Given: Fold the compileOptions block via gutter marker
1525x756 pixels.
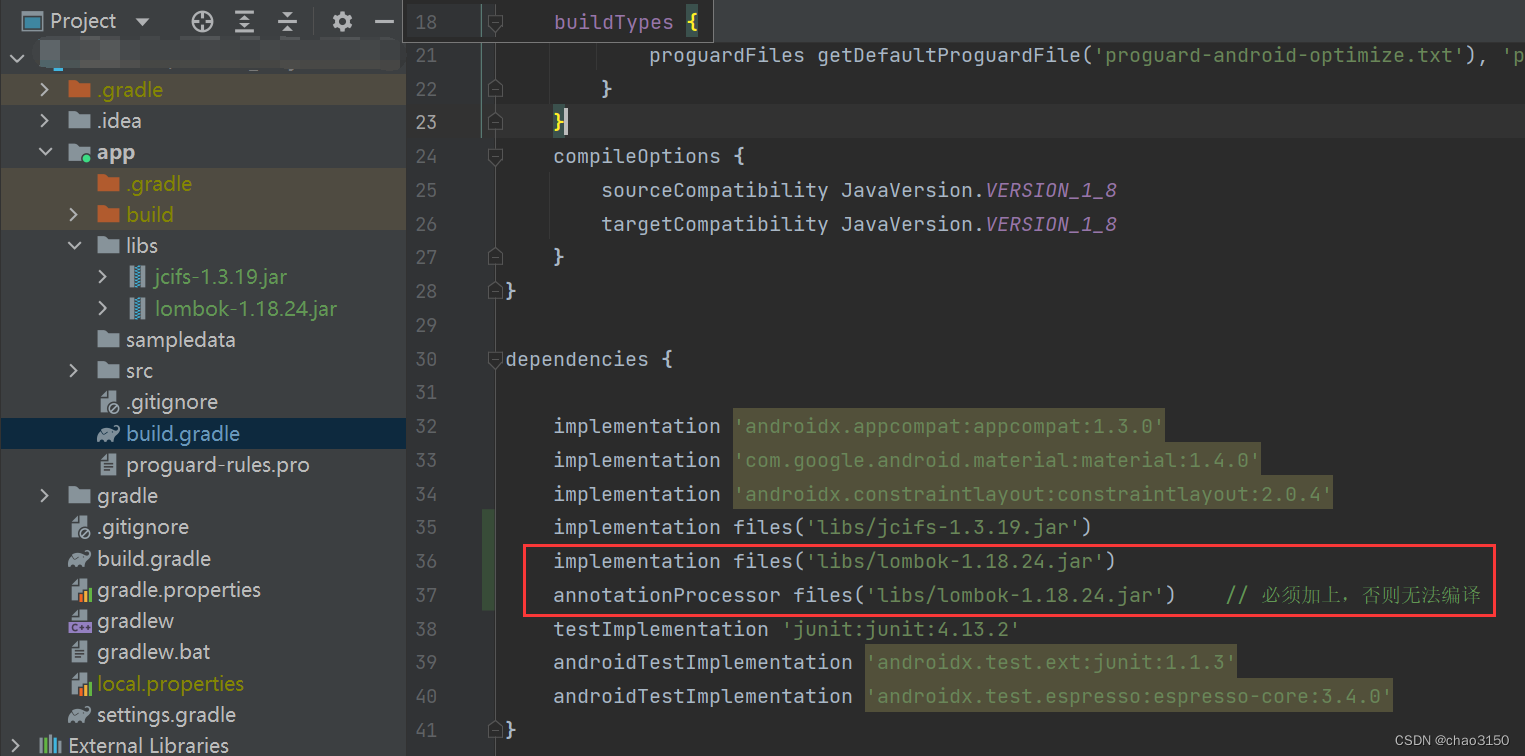Looking at the screenshot, I should (x=494, y=157).
